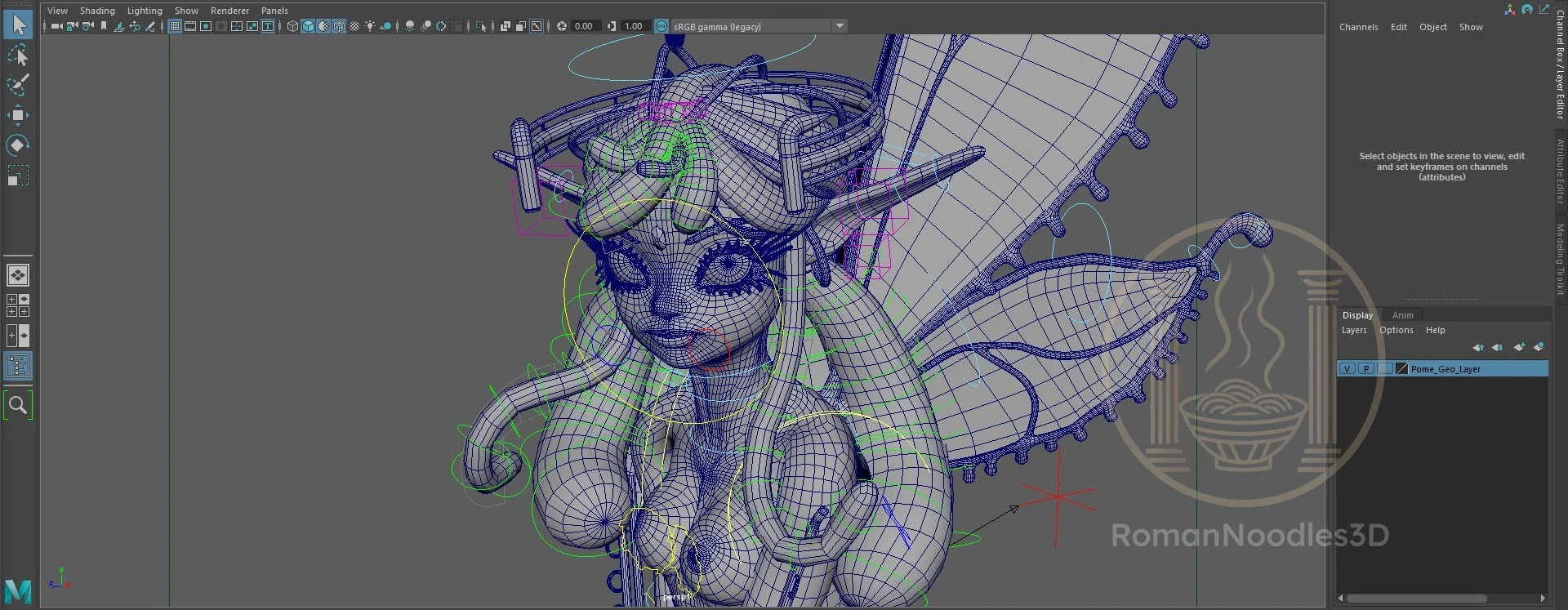Click the Lock Camera icon
The width and height of the screenshot is (1568, 610).
72,26
